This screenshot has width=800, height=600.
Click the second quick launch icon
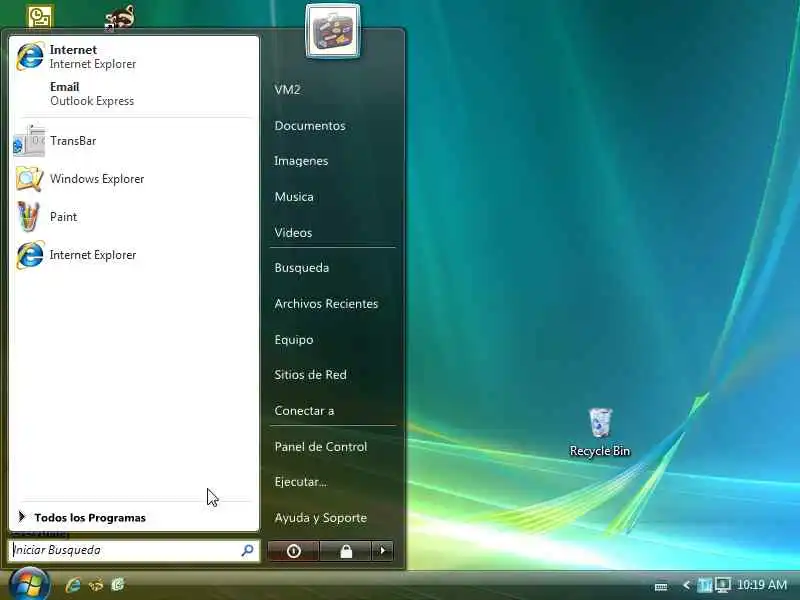point(95,585)
